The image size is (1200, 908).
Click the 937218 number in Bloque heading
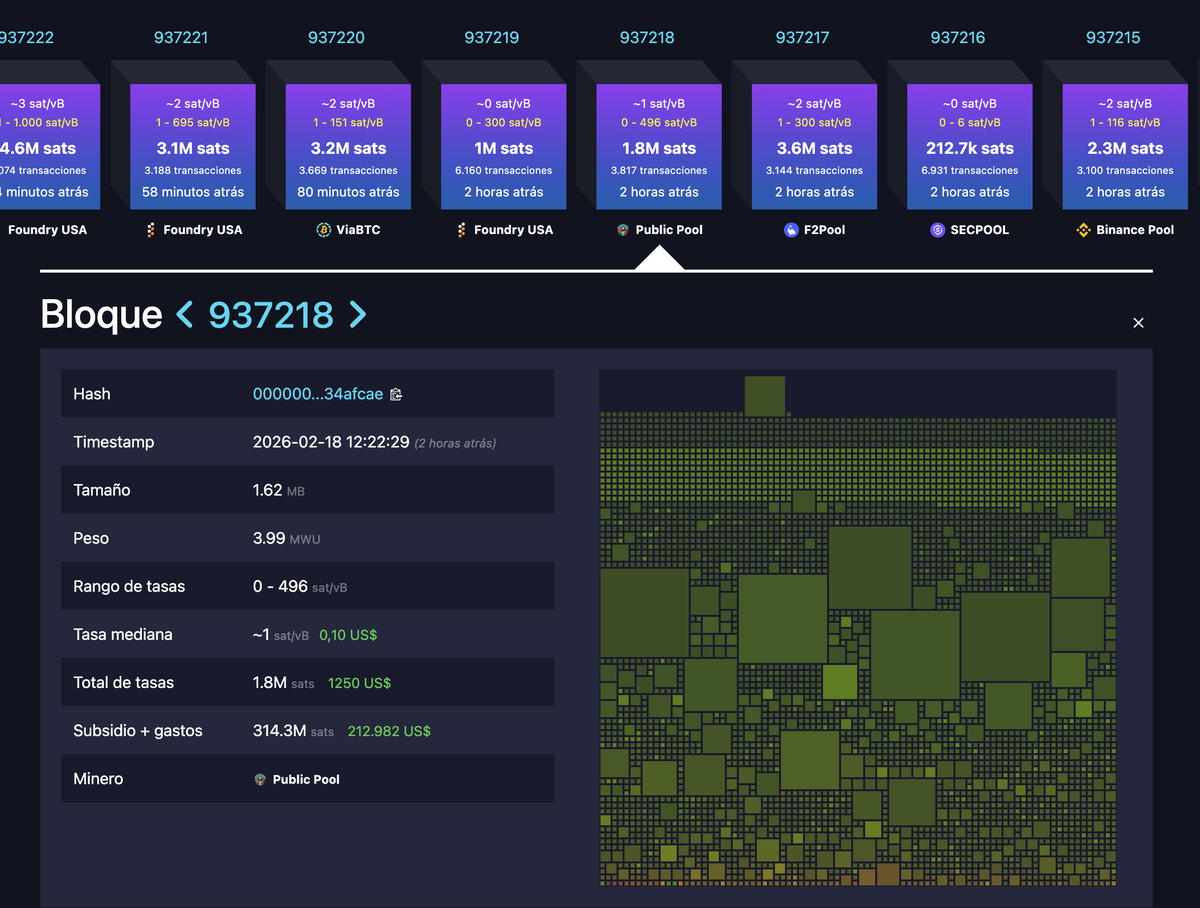271,315
